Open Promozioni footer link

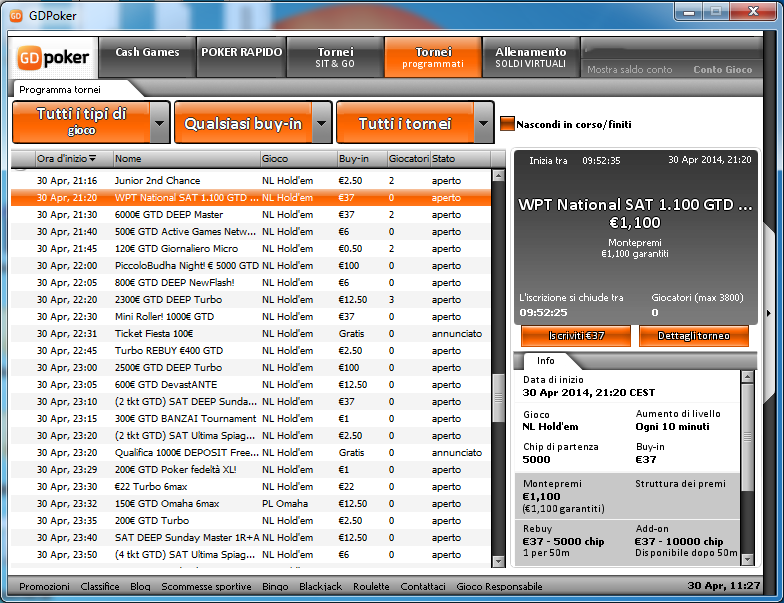coord(44,586)
